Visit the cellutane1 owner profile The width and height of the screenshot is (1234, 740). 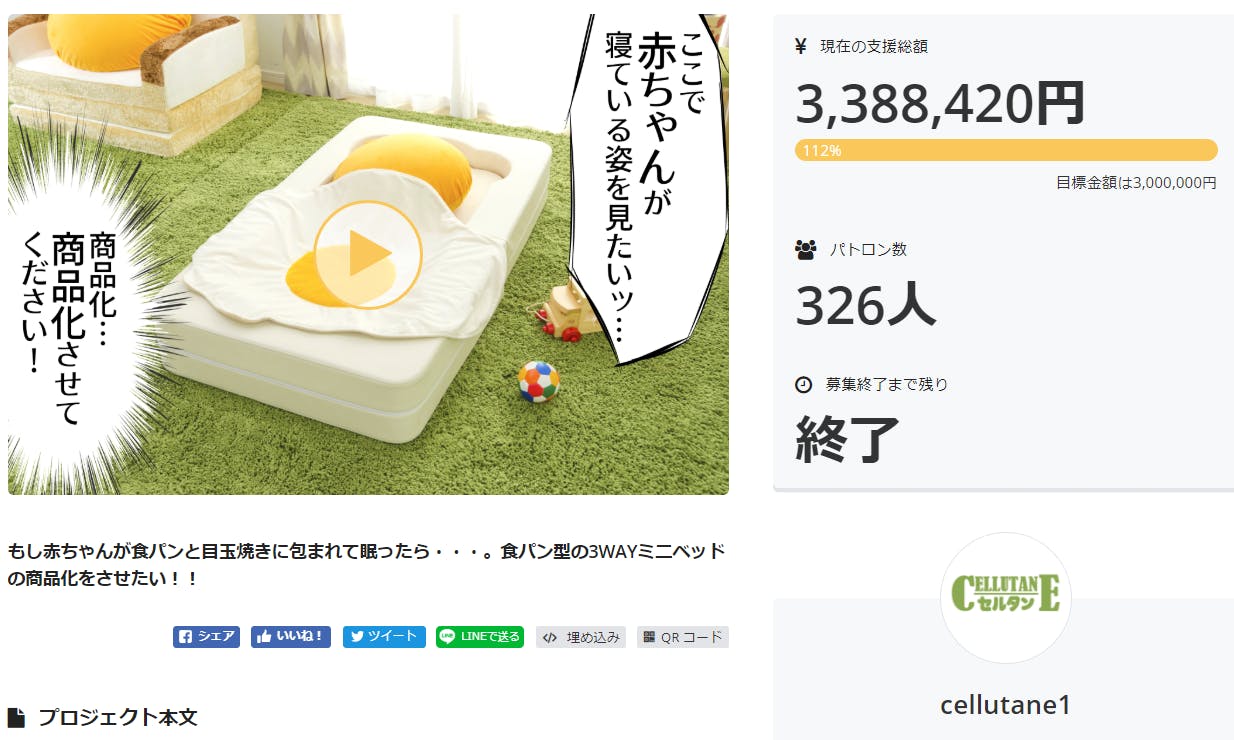[x=1005, y=705]
